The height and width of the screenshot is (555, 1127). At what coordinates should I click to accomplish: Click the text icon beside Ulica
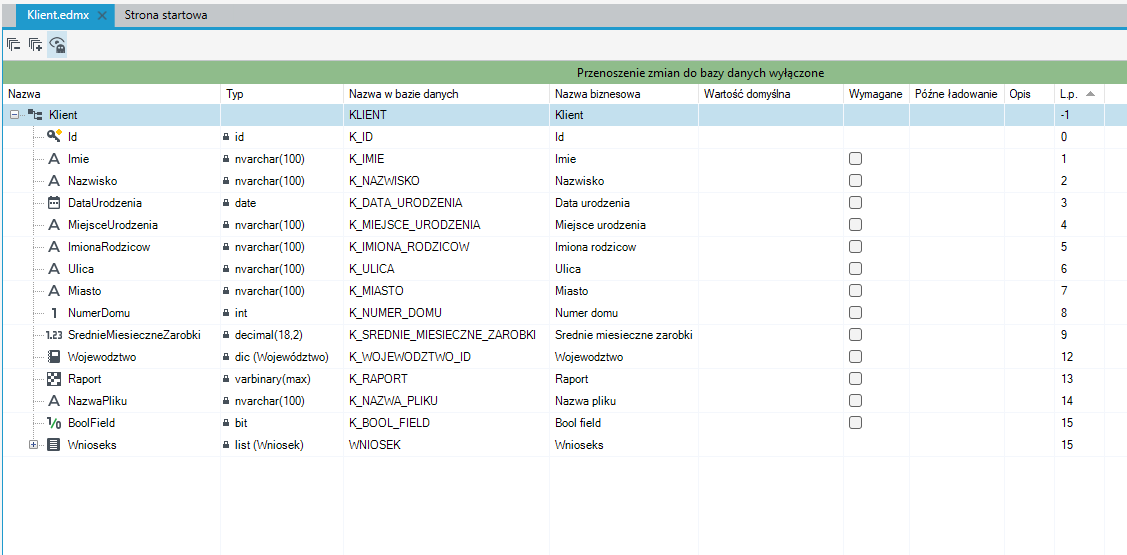[54, 269]
